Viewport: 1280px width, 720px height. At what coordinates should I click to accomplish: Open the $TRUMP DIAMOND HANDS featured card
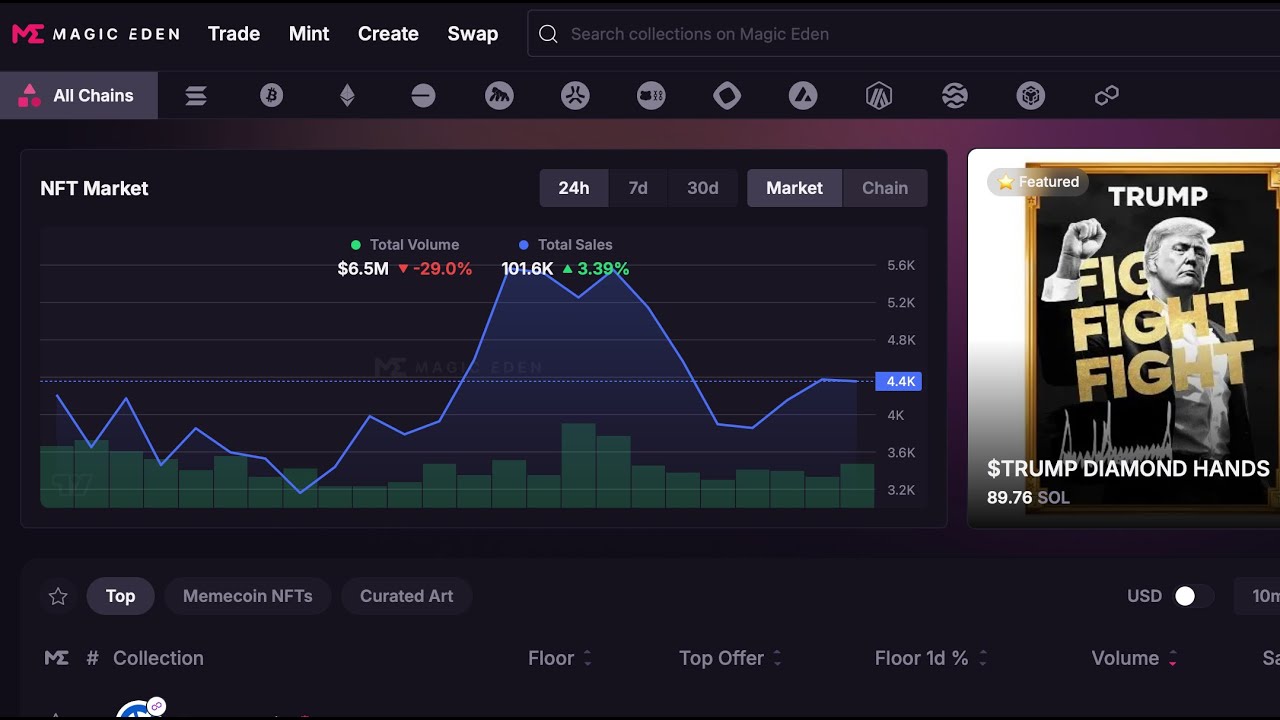pos(1124,339)
